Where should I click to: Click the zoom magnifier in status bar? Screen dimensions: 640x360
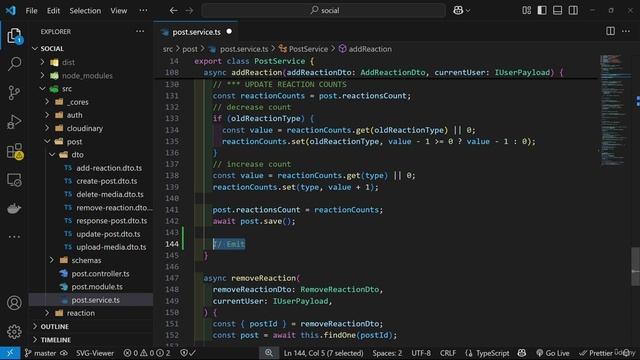point(269,353)
